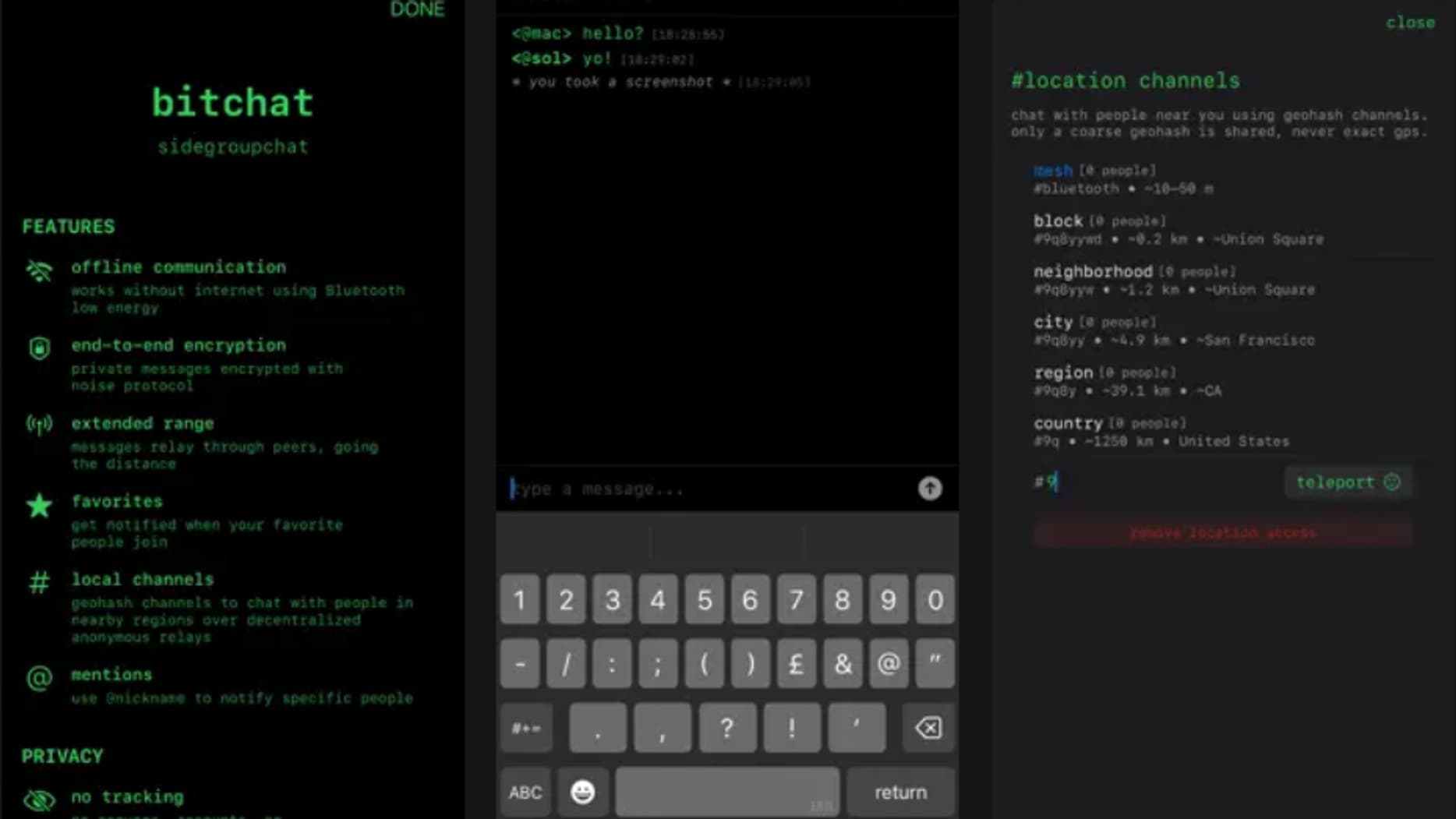Tap the question mark key
The image size is (1456, 819).
(726, 728)
